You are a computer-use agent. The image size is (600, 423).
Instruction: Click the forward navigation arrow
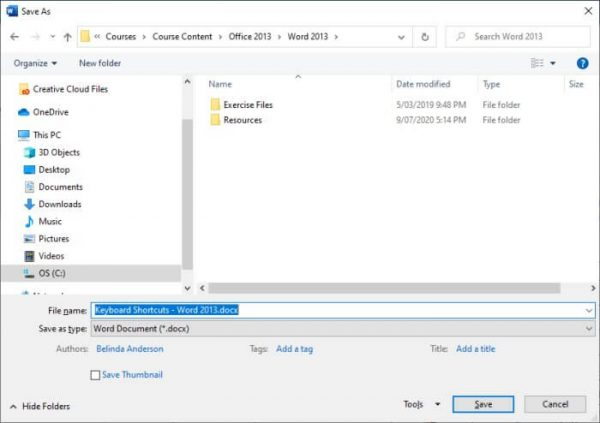point(35,37)
